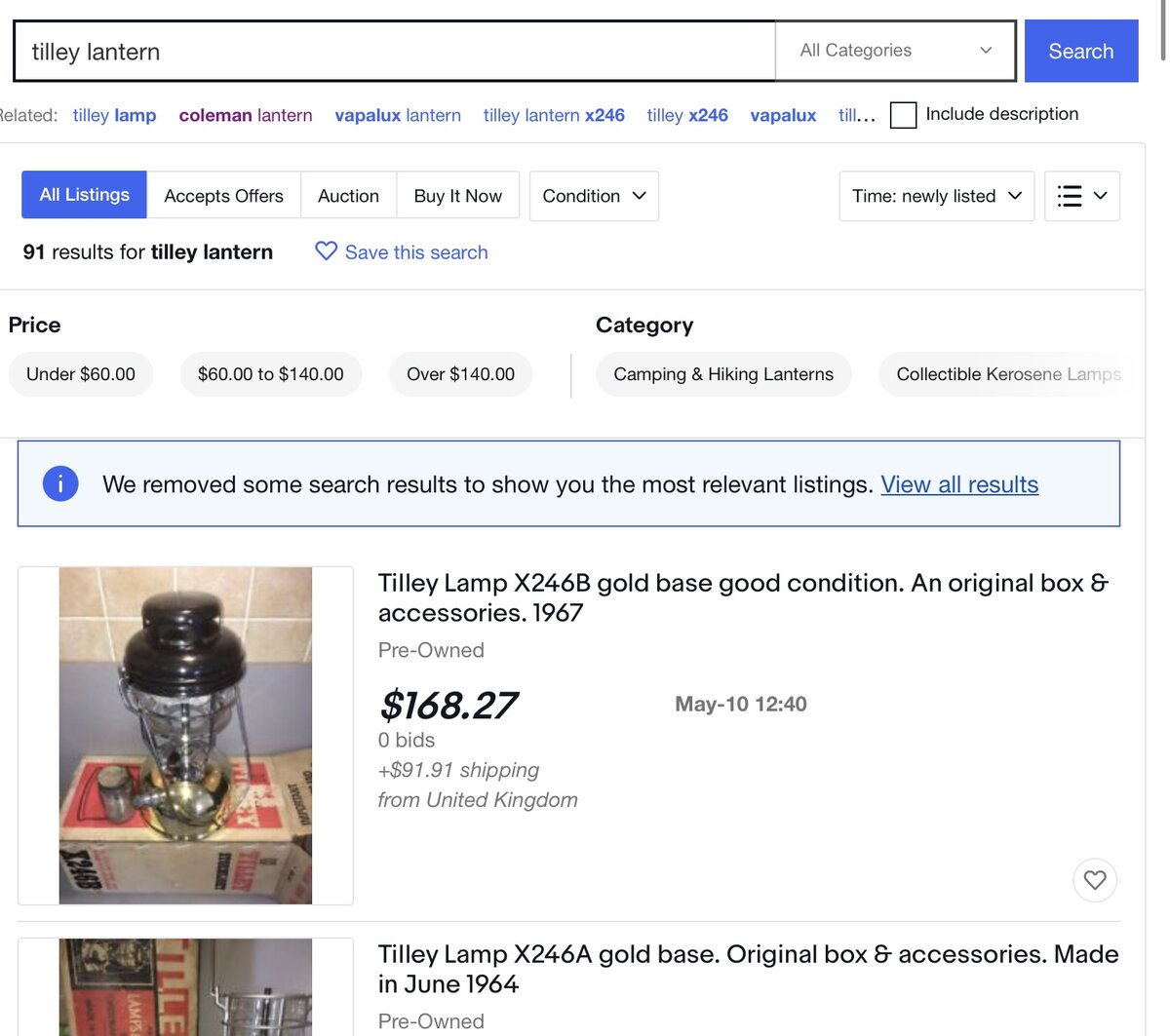The image size is (1170, 1036).
Task: Open the Tilley Lamp X246A listing title
Action: [x=748, y=969]
